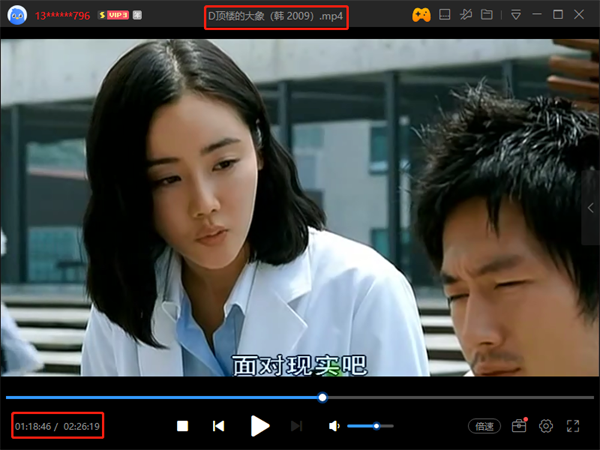600x450 pixels.
Task: Open the toolbox icon with red dot
Action: tap(518, 426)
